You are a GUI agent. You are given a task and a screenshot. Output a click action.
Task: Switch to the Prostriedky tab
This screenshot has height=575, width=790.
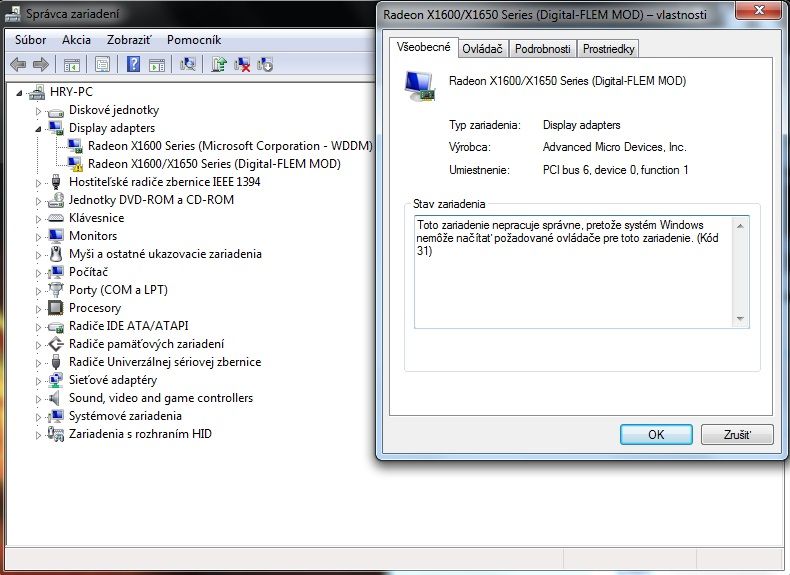[x=608, y=49]
